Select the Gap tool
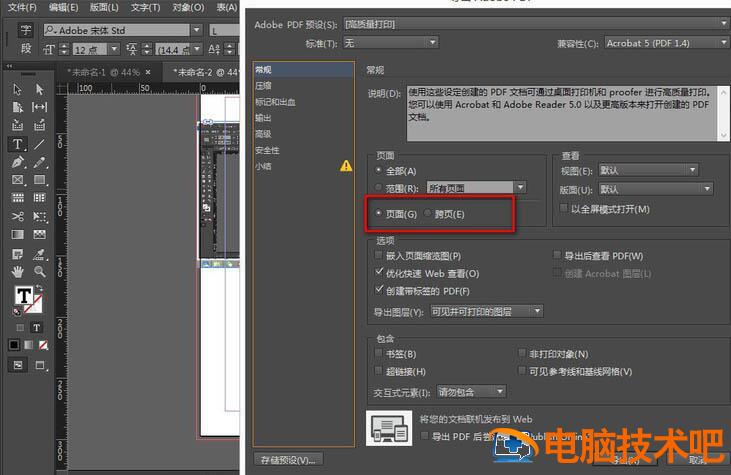 [40, 107]
